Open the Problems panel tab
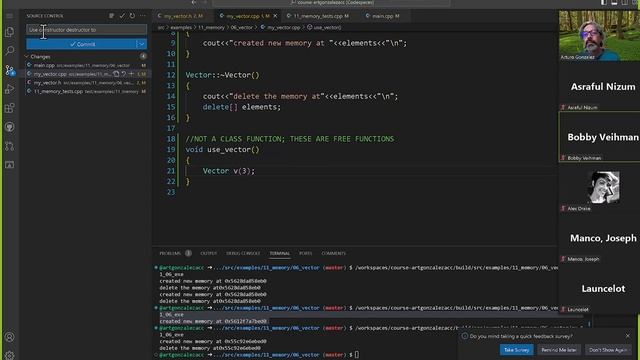The image size is (640, 360). point(170,253)
